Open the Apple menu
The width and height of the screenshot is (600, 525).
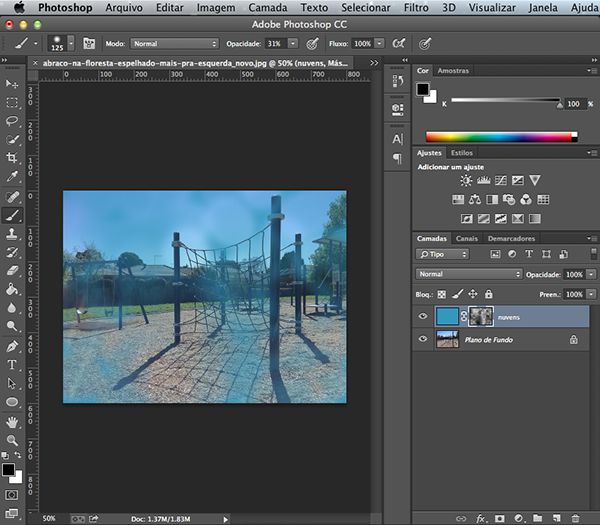point(19,7)
